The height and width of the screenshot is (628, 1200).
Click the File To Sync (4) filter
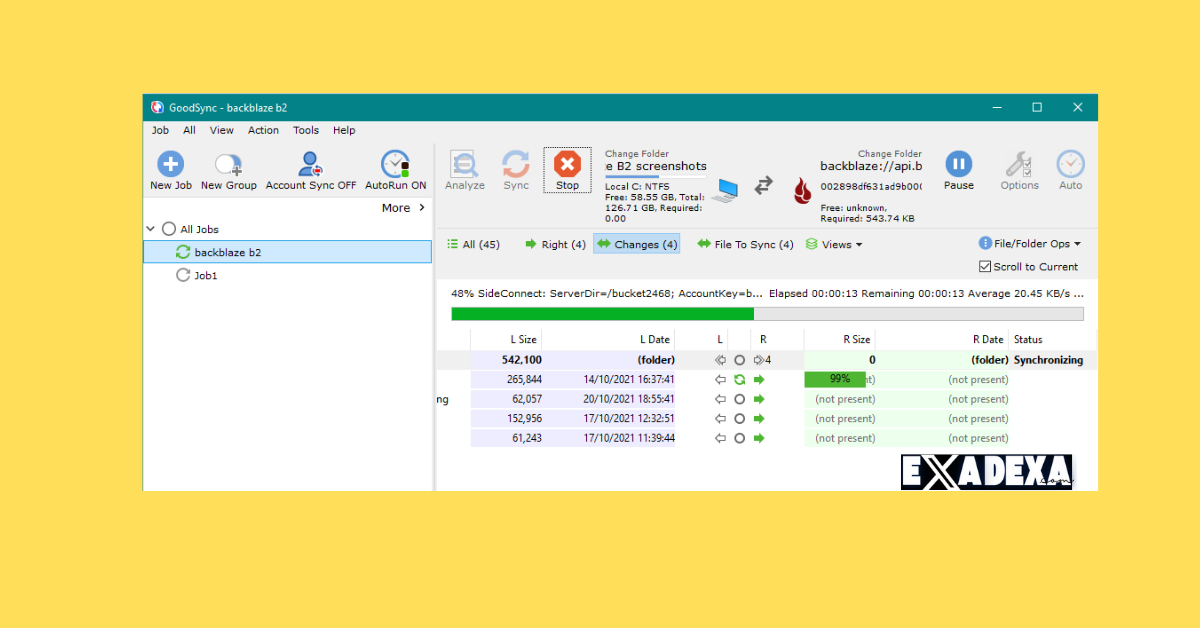(745, 244)
